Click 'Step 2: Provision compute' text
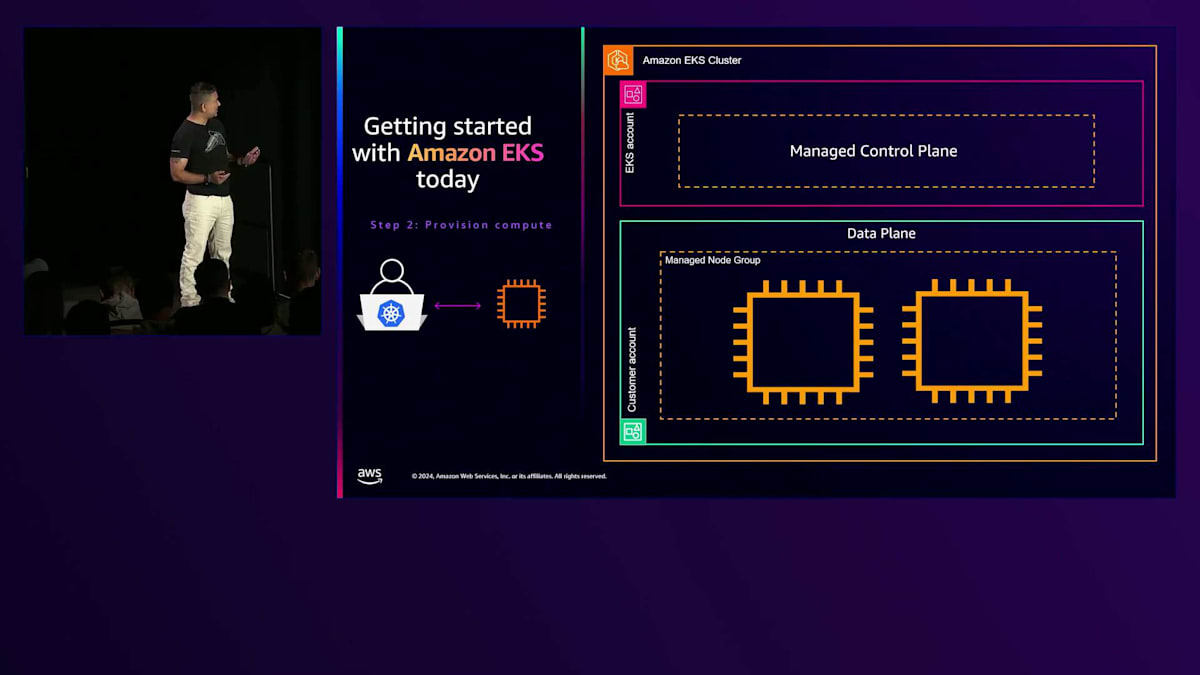 point(461,225)
